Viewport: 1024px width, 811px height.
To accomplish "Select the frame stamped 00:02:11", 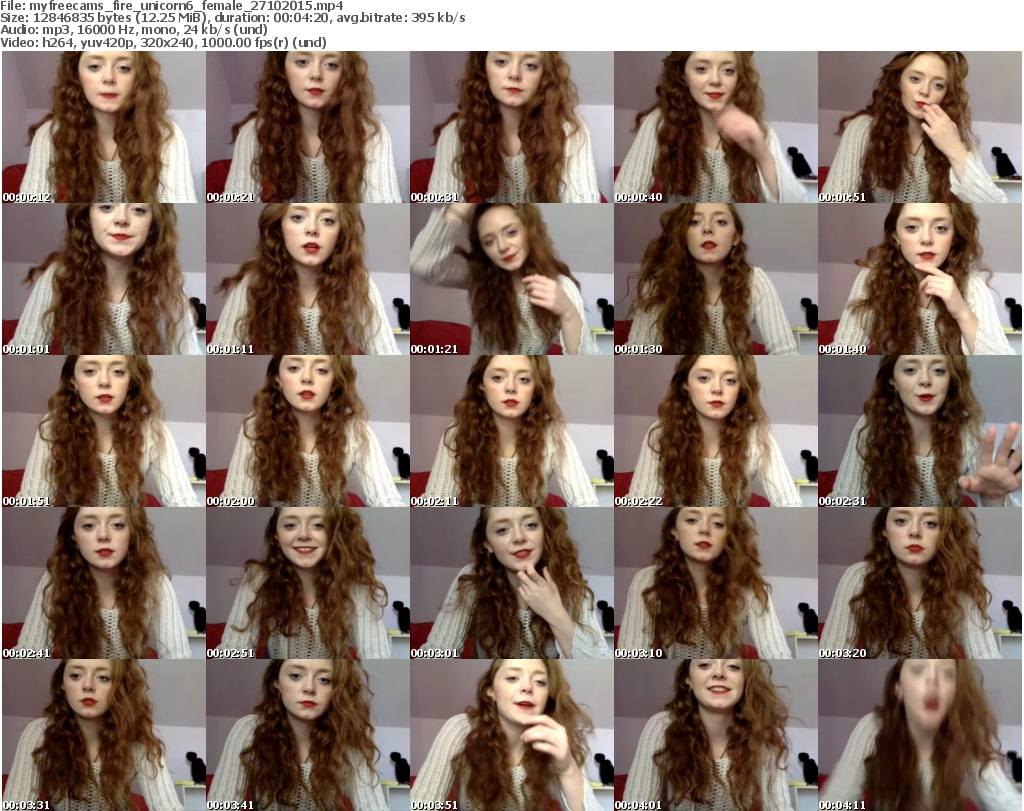I will click(x=511, y=431).
